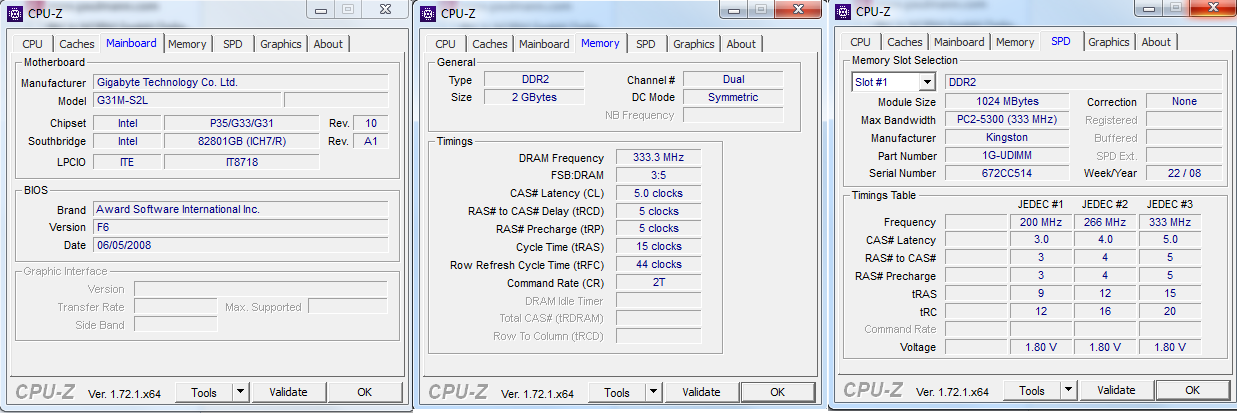Image resolution: width=1237 pixels, height=413 pixels.
Task: Click the CPU-Z app icon in the Mainboard window title bar
Action: coord(15,14)
